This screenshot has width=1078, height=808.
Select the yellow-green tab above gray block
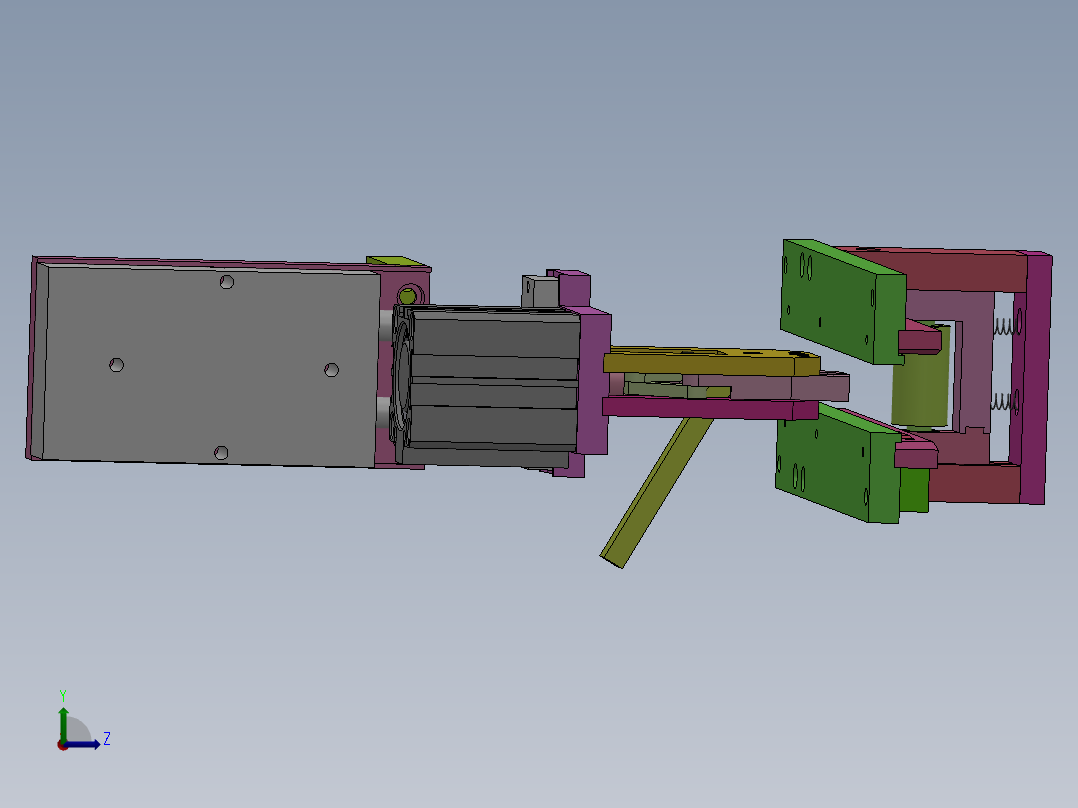(x=397, y=262)
